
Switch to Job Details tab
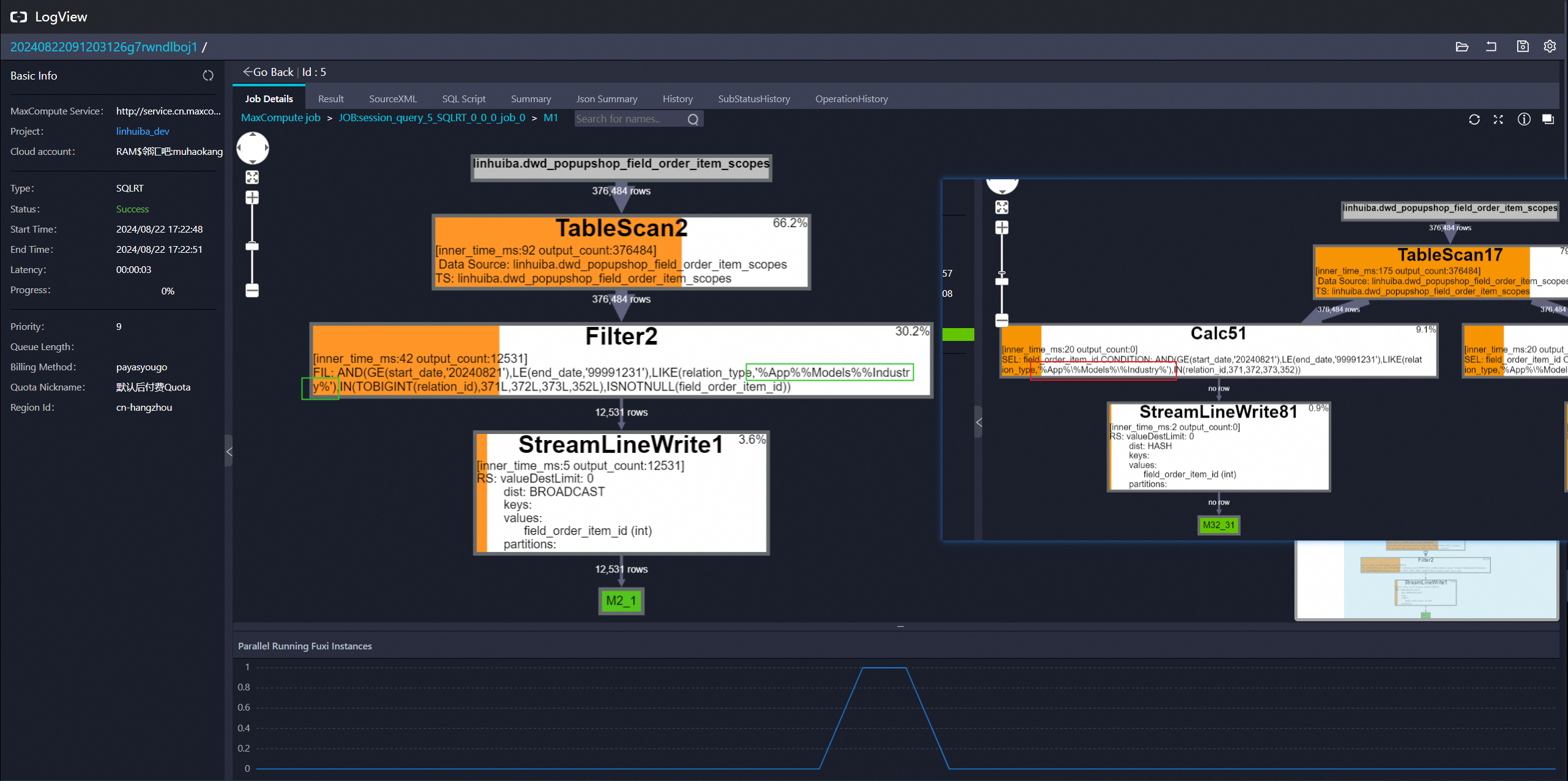pyautogui.click(x=269, y=99)
